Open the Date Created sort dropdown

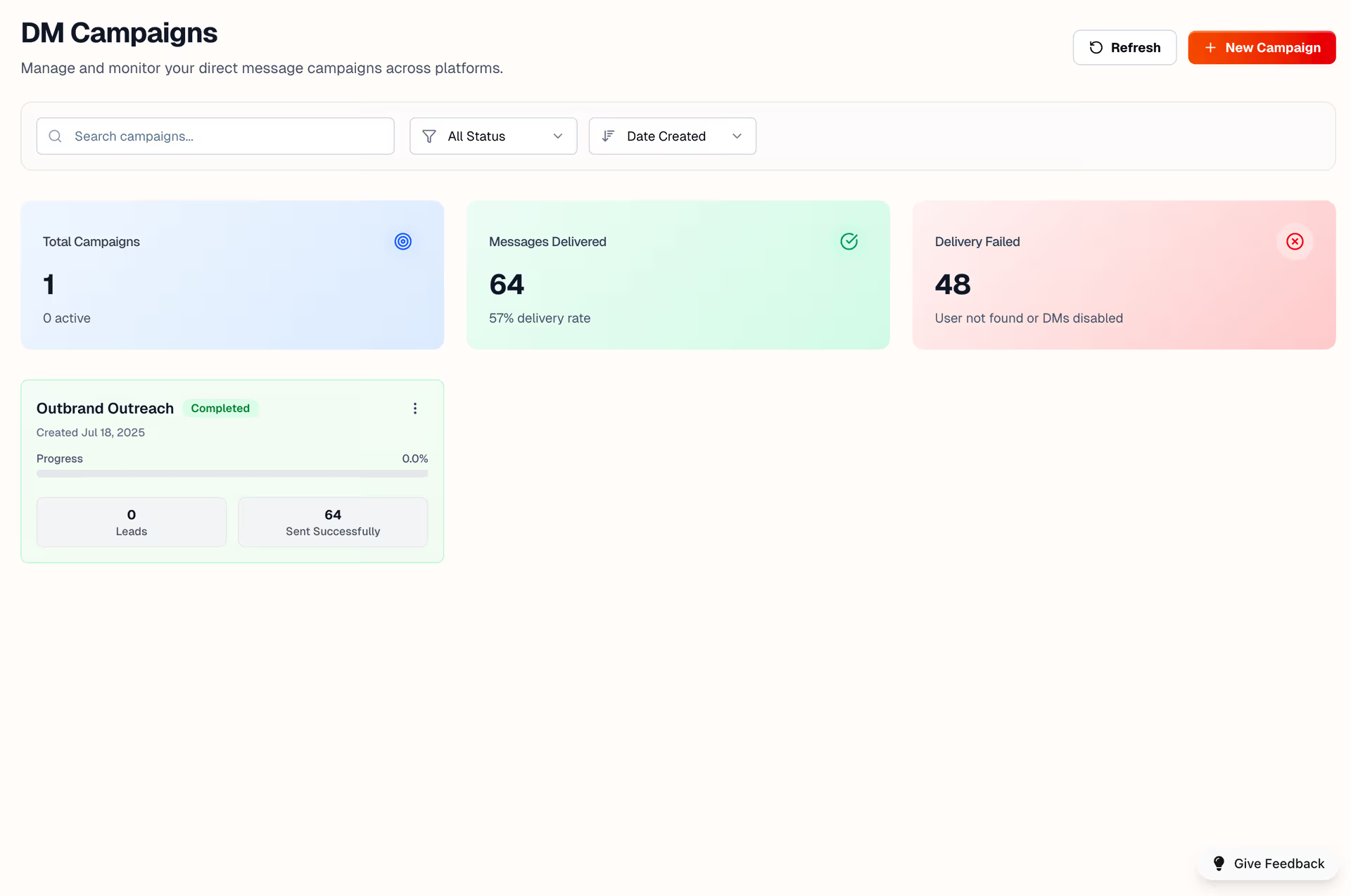[672, 136]
